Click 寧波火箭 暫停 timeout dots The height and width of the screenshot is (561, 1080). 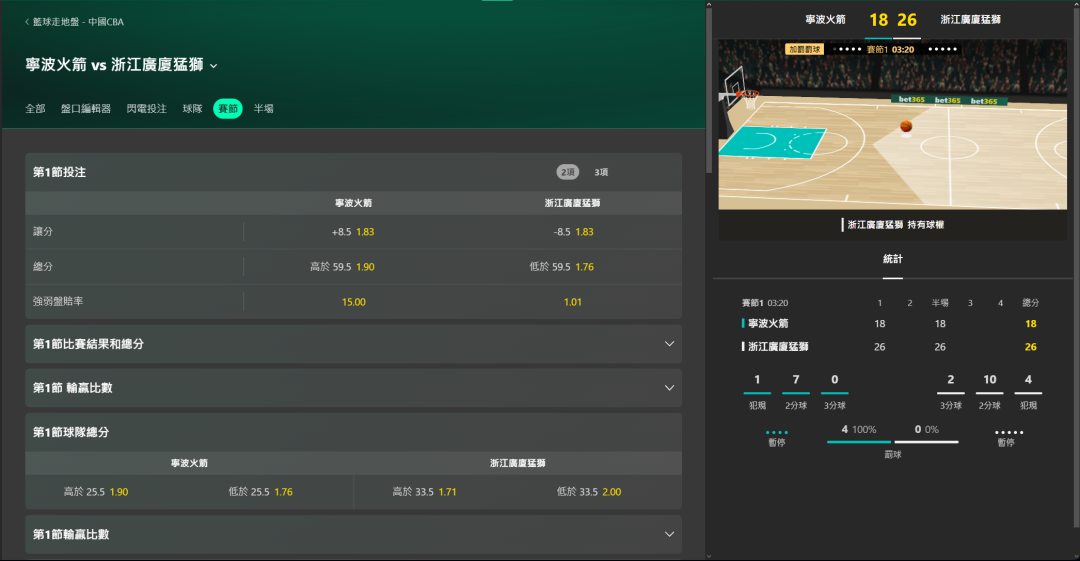[776, 433]
